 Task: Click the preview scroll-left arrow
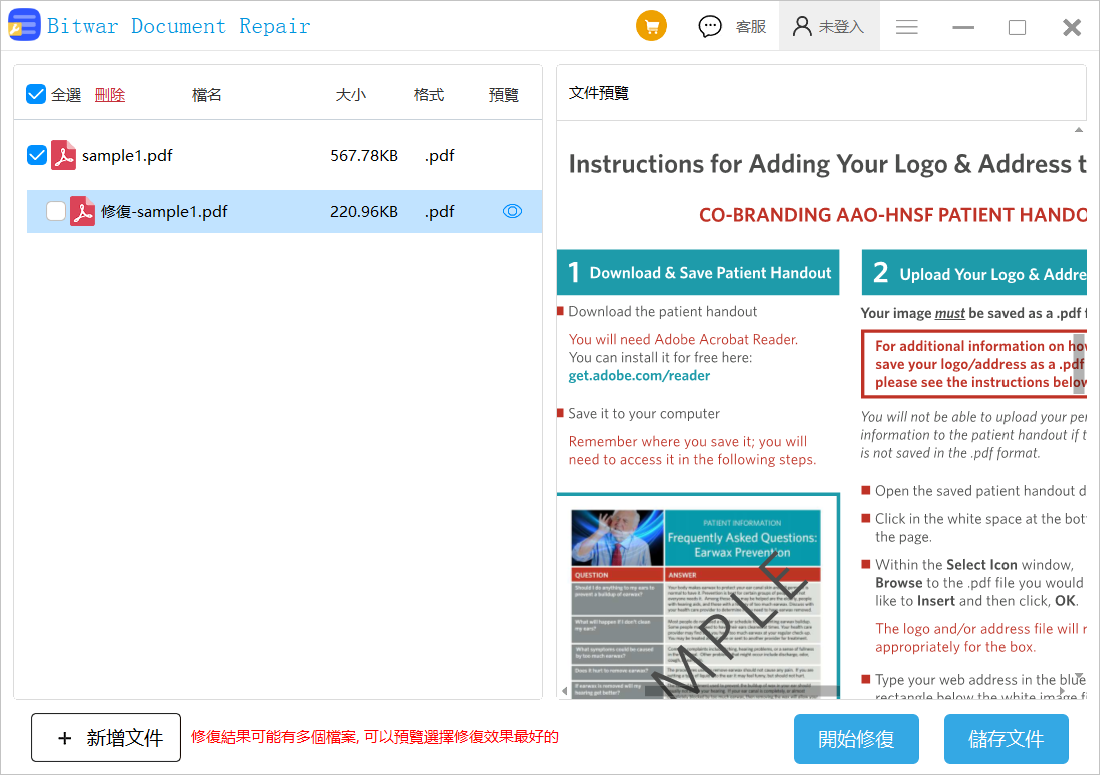pos(565,691)
